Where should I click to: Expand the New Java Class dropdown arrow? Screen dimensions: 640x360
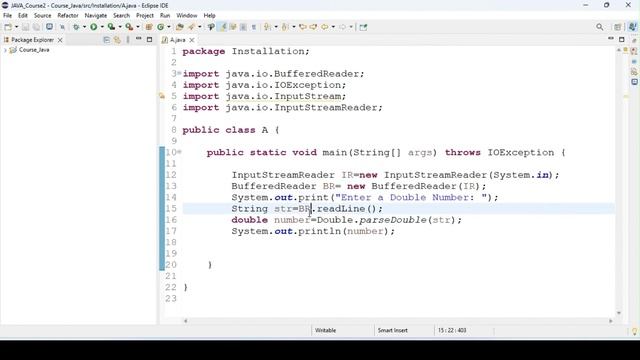pyautogui.click(x=169, y=27)
